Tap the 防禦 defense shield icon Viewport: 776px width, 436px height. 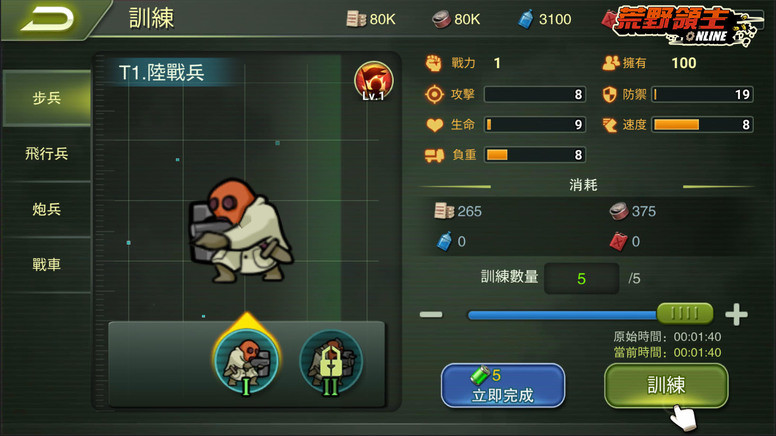[x=609, y=94]
